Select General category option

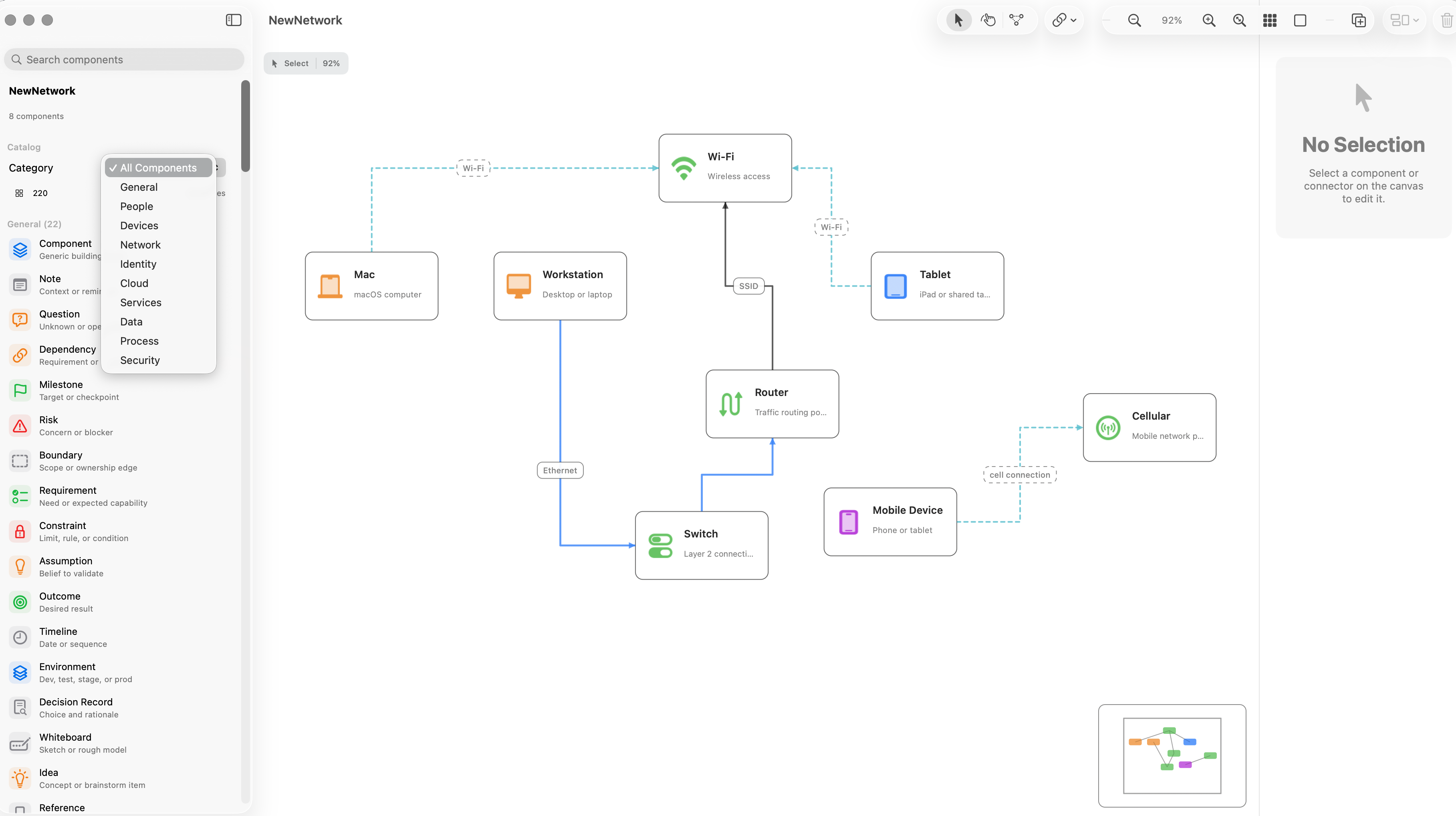pyautogui.click(x=158, y=187)
